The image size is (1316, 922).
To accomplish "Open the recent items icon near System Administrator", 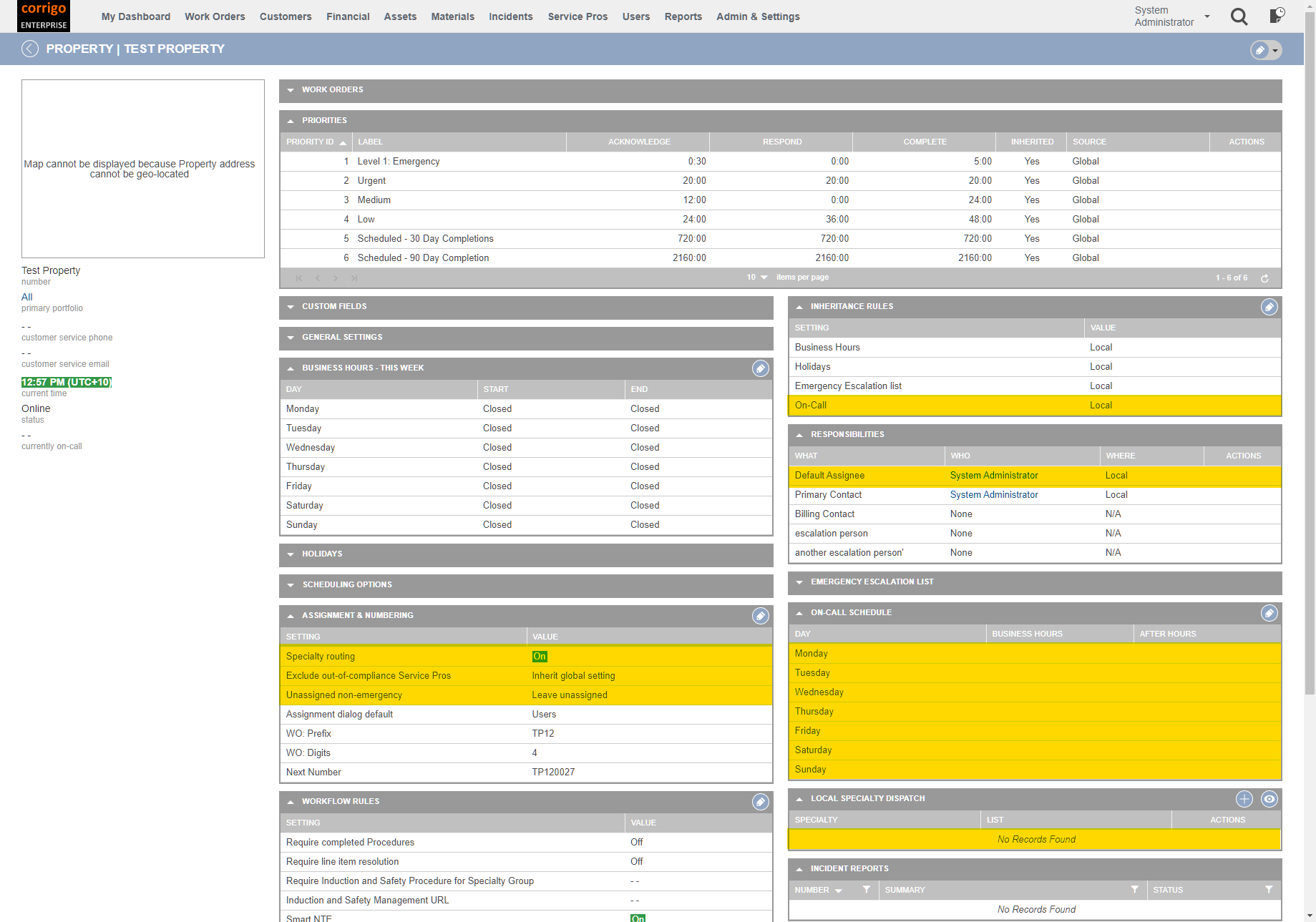I will (1276, 16).
